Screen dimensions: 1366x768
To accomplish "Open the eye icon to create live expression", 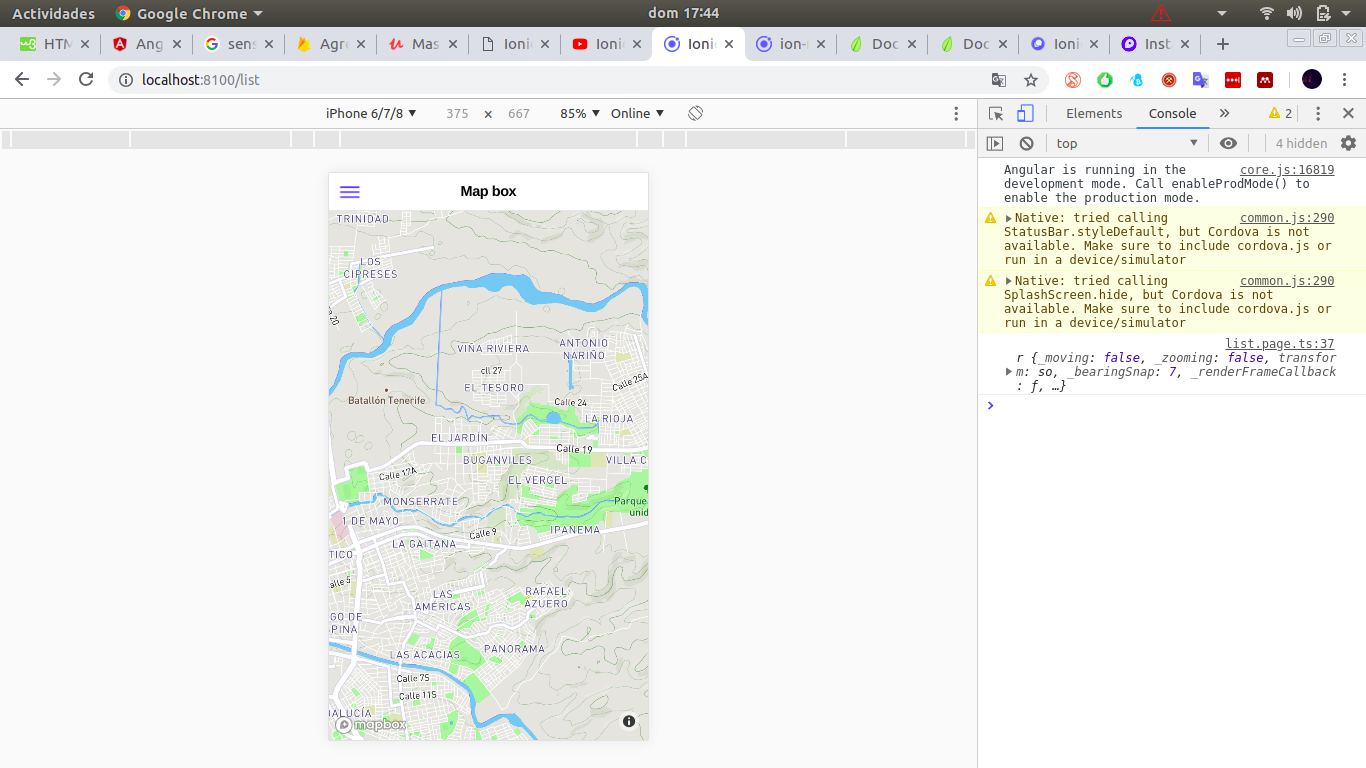I will pos(1228,143).
